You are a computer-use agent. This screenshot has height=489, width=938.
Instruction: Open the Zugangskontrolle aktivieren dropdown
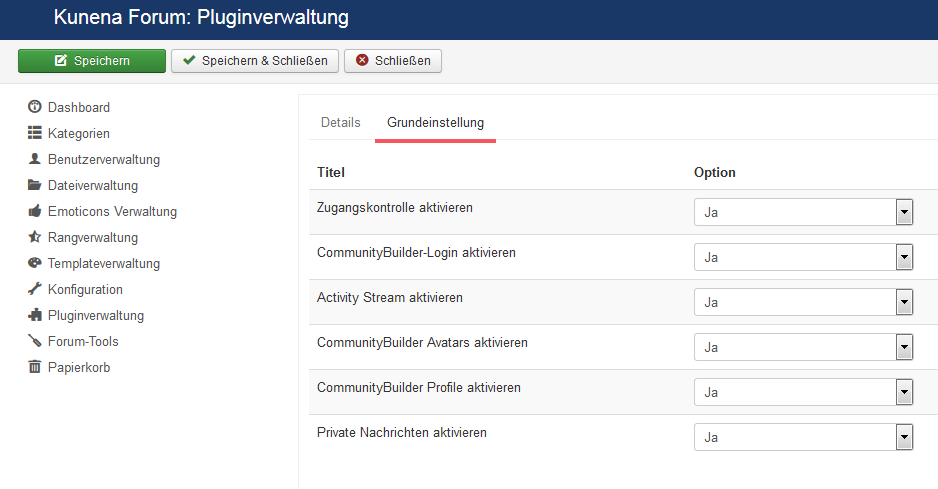(x=803, y=212)
